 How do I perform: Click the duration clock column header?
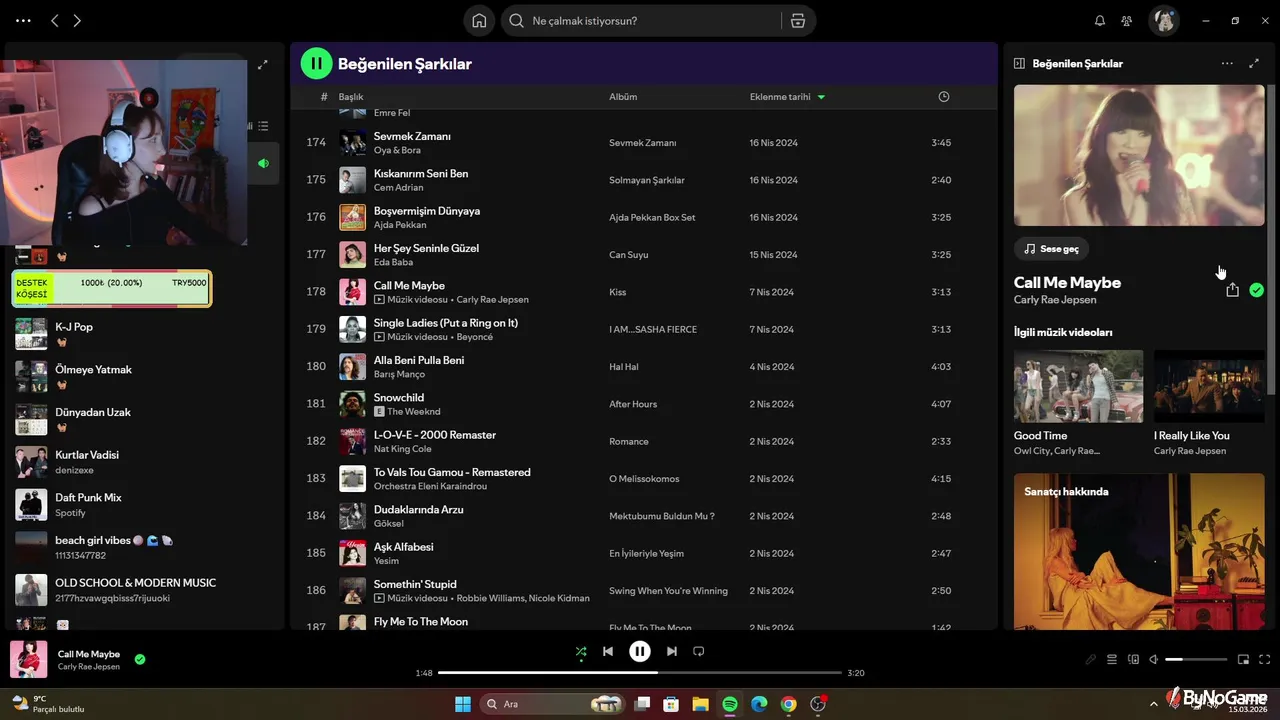[x=944, y=97]
